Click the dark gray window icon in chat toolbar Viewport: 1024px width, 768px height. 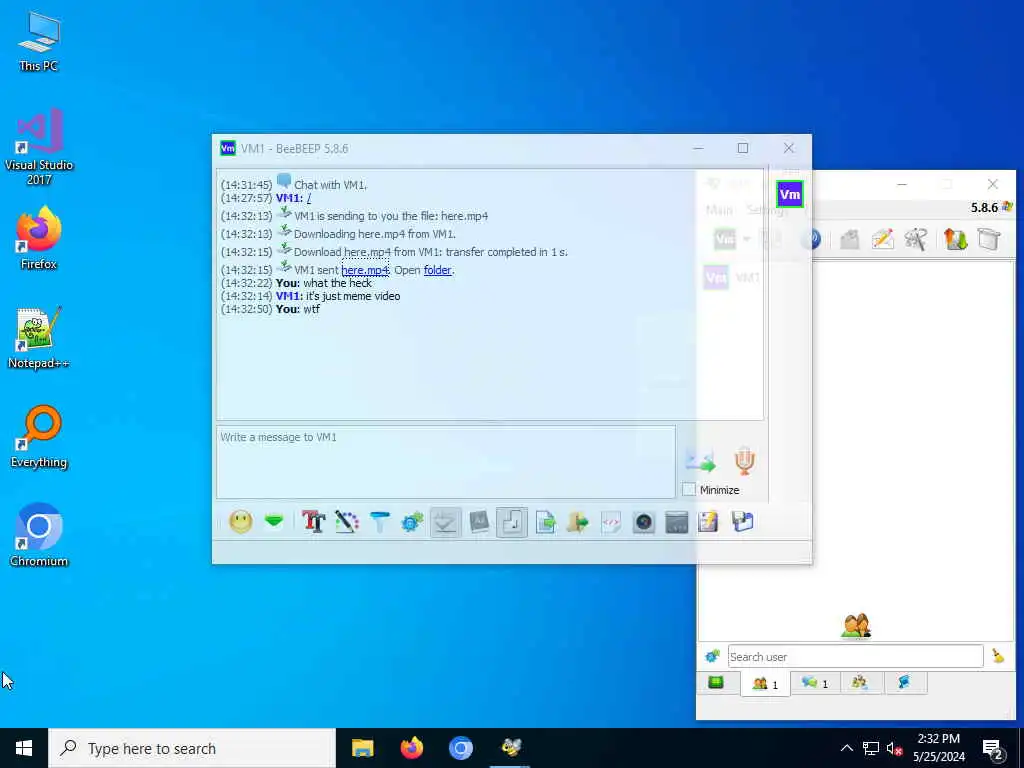677,522
